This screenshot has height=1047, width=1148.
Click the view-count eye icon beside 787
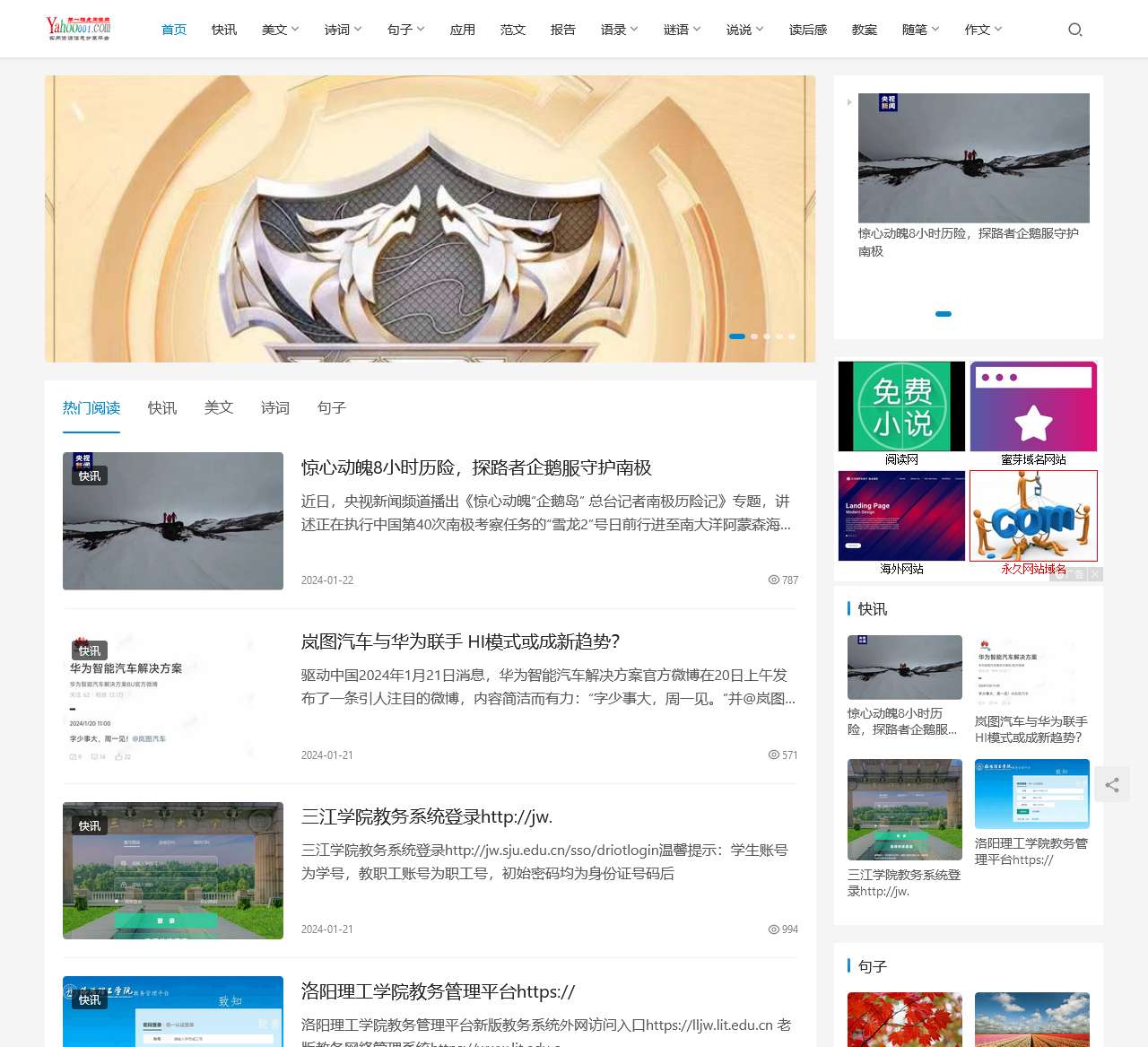[x=773, y=580]
